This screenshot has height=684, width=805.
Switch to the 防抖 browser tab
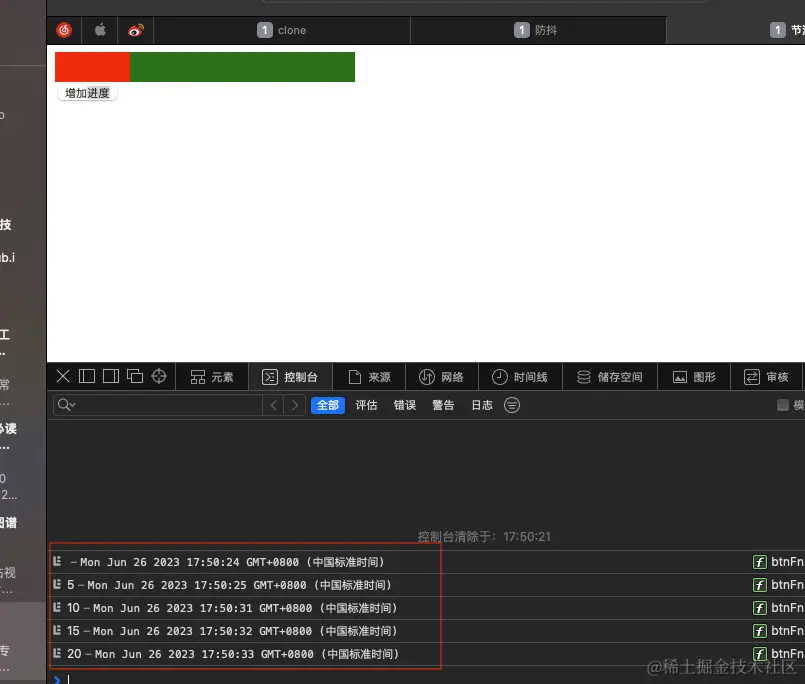point(538,30)
